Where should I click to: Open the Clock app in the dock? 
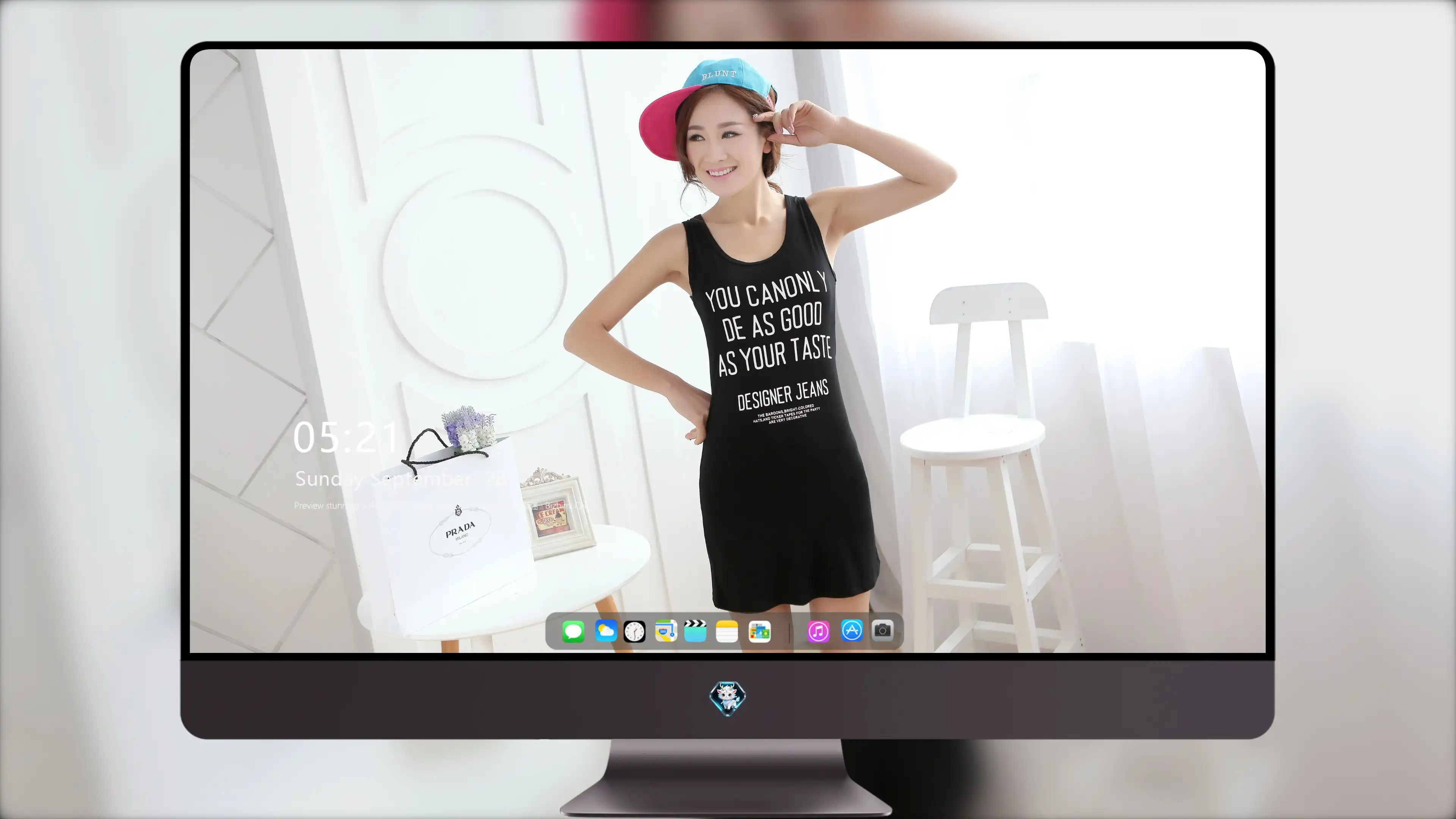[634, 631]
